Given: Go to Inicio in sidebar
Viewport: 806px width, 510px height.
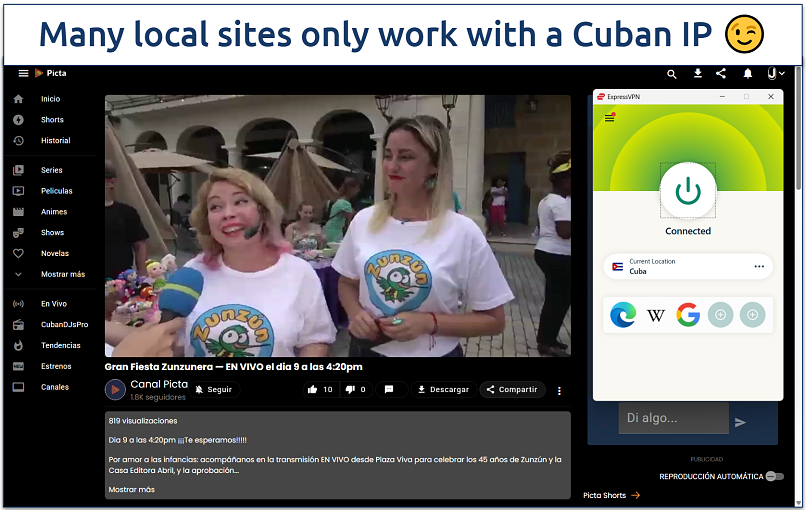Looking at the screenshot, I should click(50, 99).
